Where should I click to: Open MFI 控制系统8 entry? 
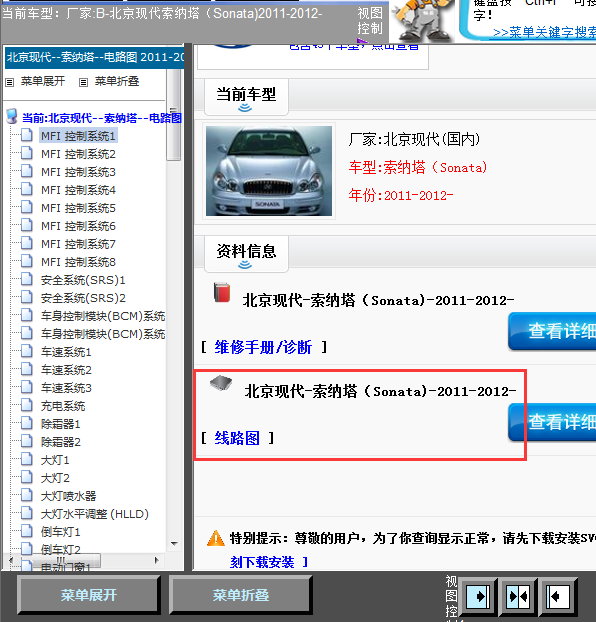point(78,262)
